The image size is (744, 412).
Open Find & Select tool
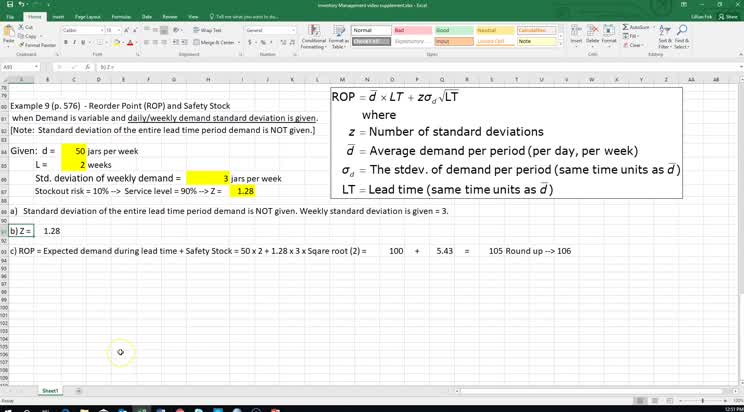pyautogui.click(x=681, y=40)
